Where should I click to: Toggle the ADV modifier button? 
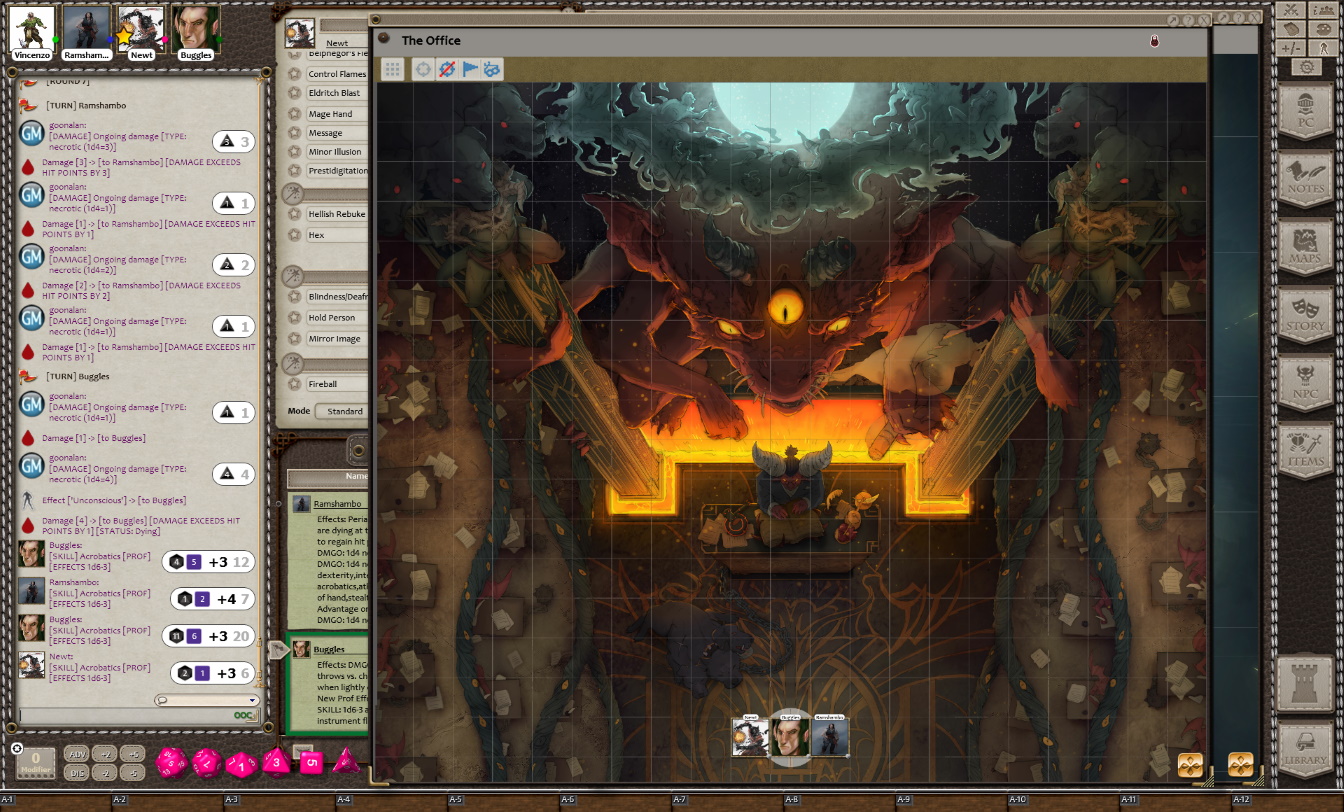[76, 754]
